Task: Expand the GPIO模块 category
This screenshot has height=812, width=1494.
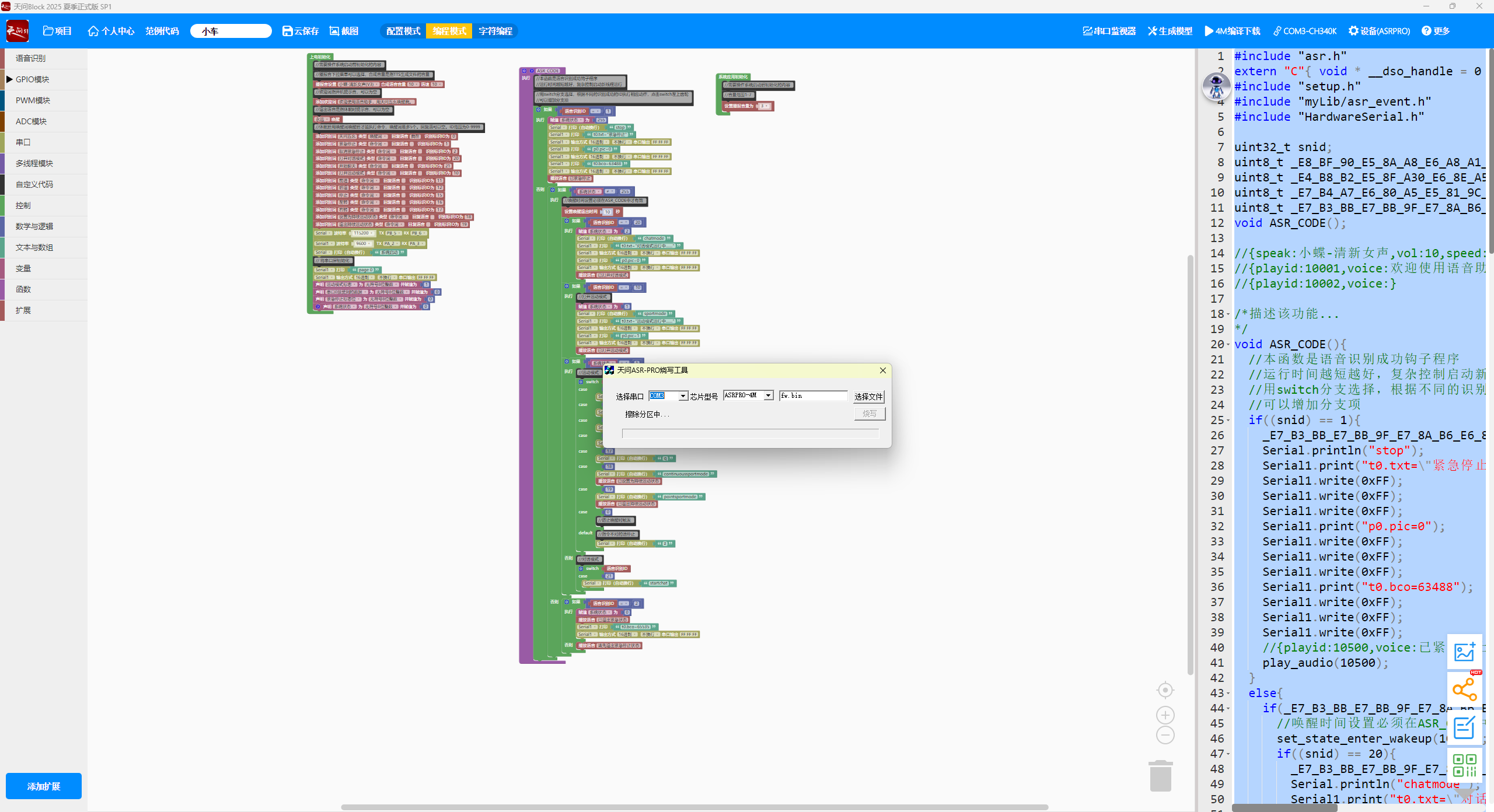Action: click(32, 79)
